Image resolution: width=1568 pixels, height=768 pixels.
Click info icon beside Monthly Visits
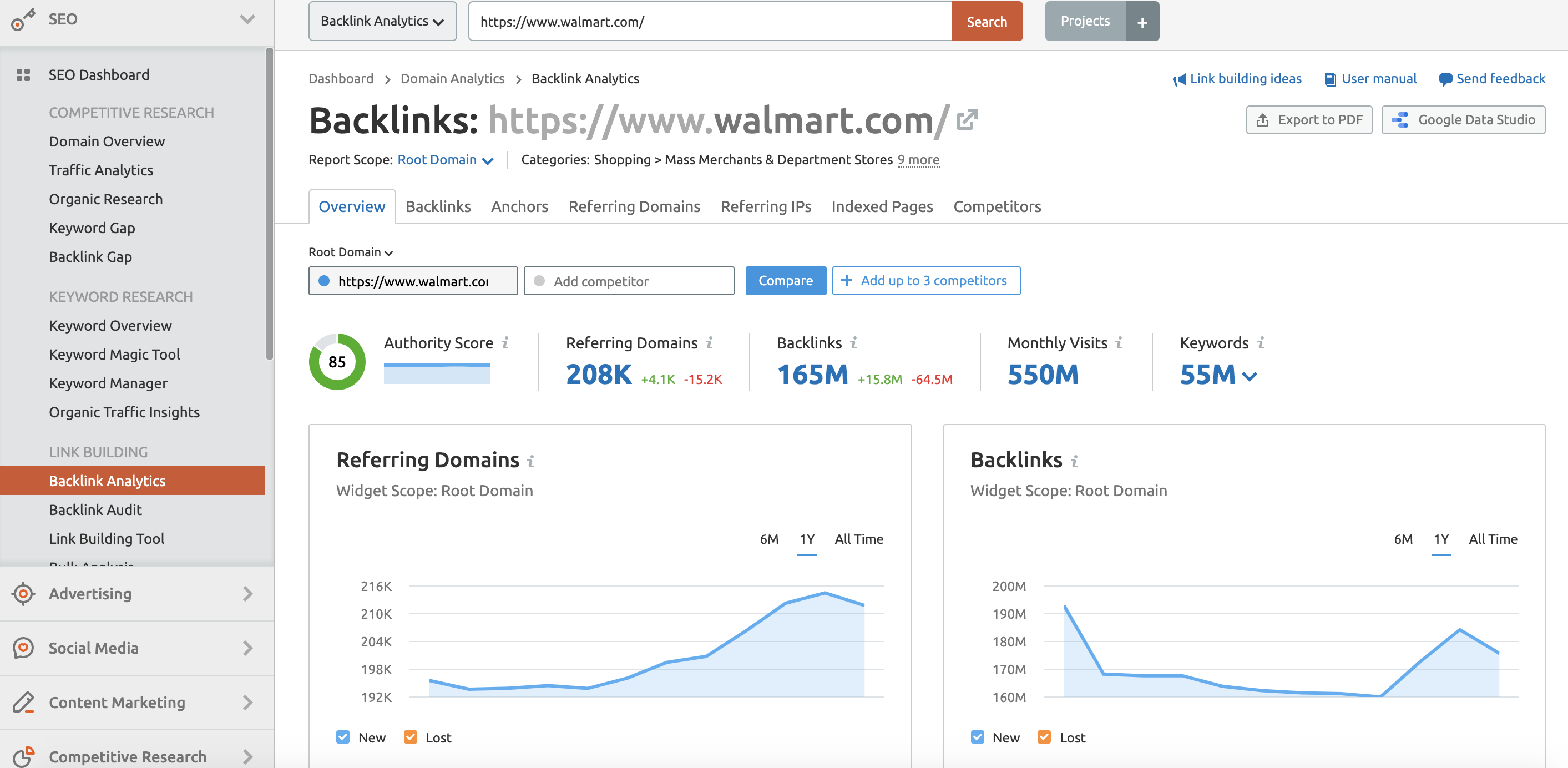tap(1119, 343)
